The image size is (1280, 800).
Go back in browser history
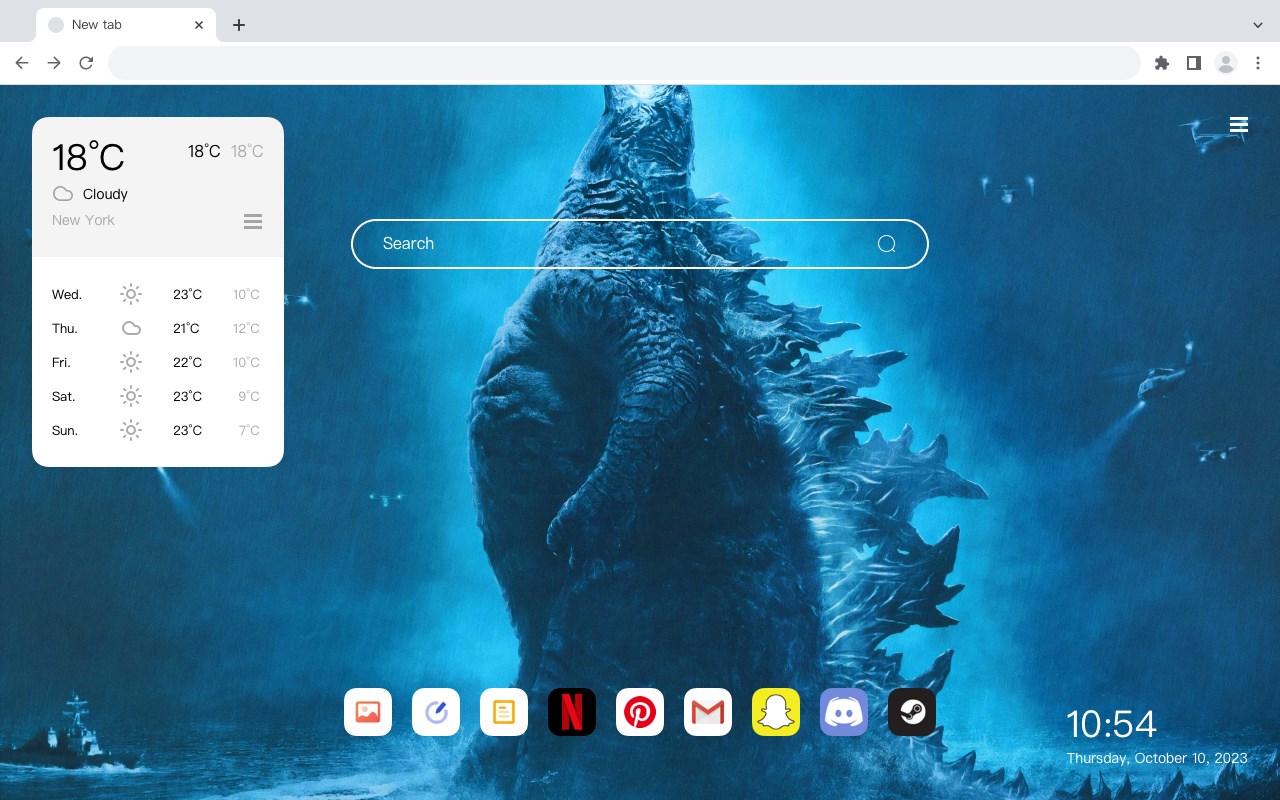[x=22, y=63]
